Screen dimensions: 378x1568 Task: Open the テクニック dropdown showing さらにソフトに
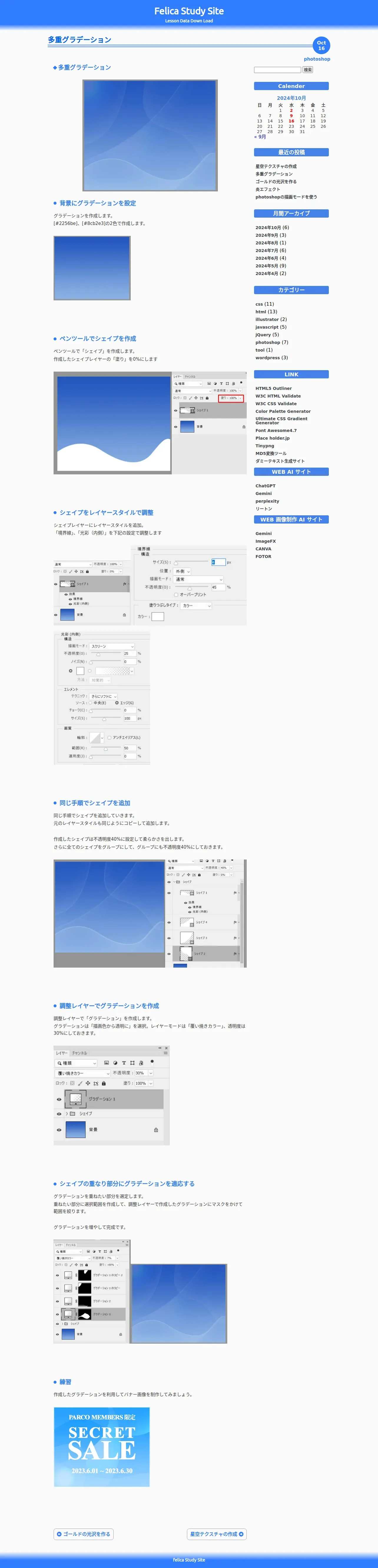coord(103,696)
